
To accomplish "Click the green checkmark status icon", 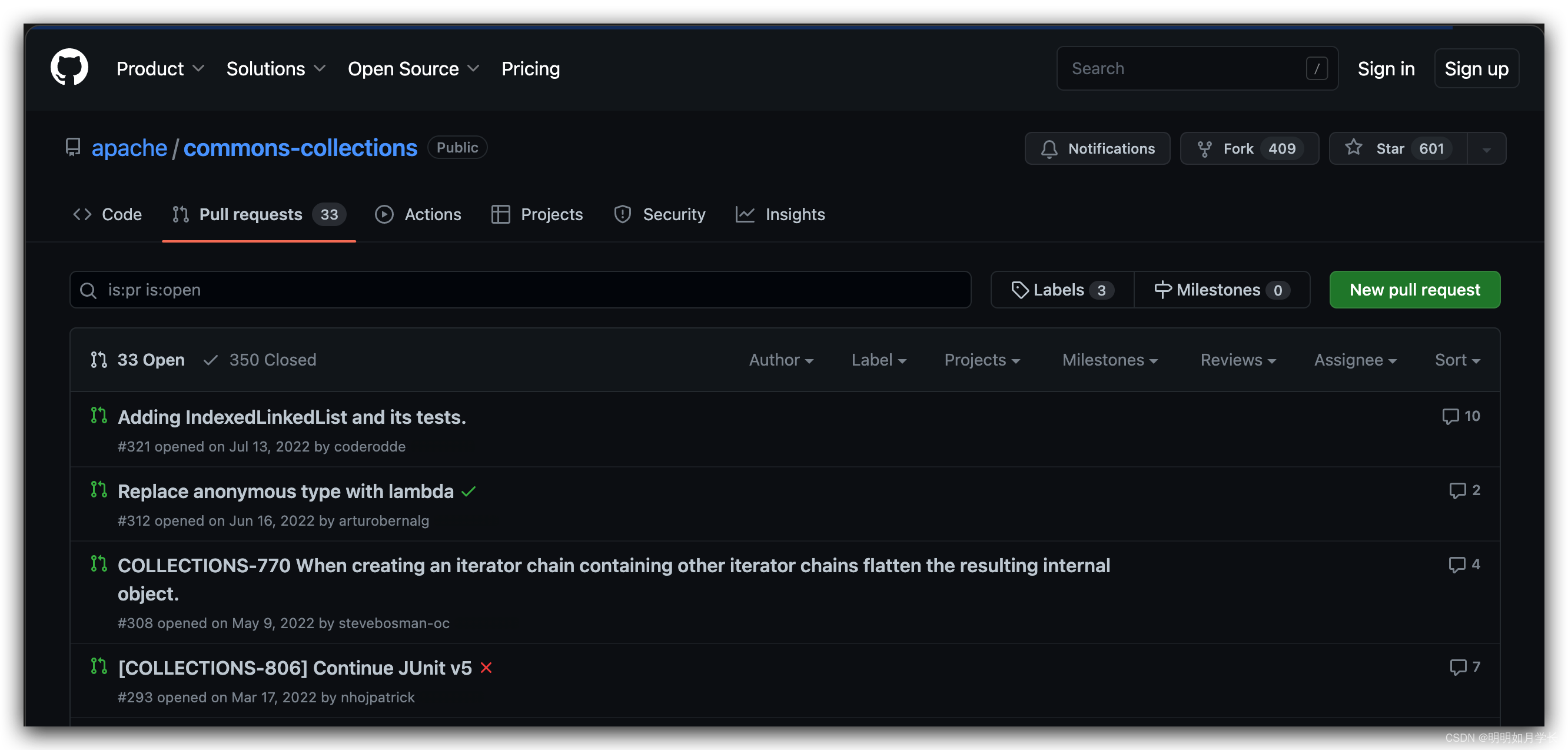I will click(x=468, y=492).
